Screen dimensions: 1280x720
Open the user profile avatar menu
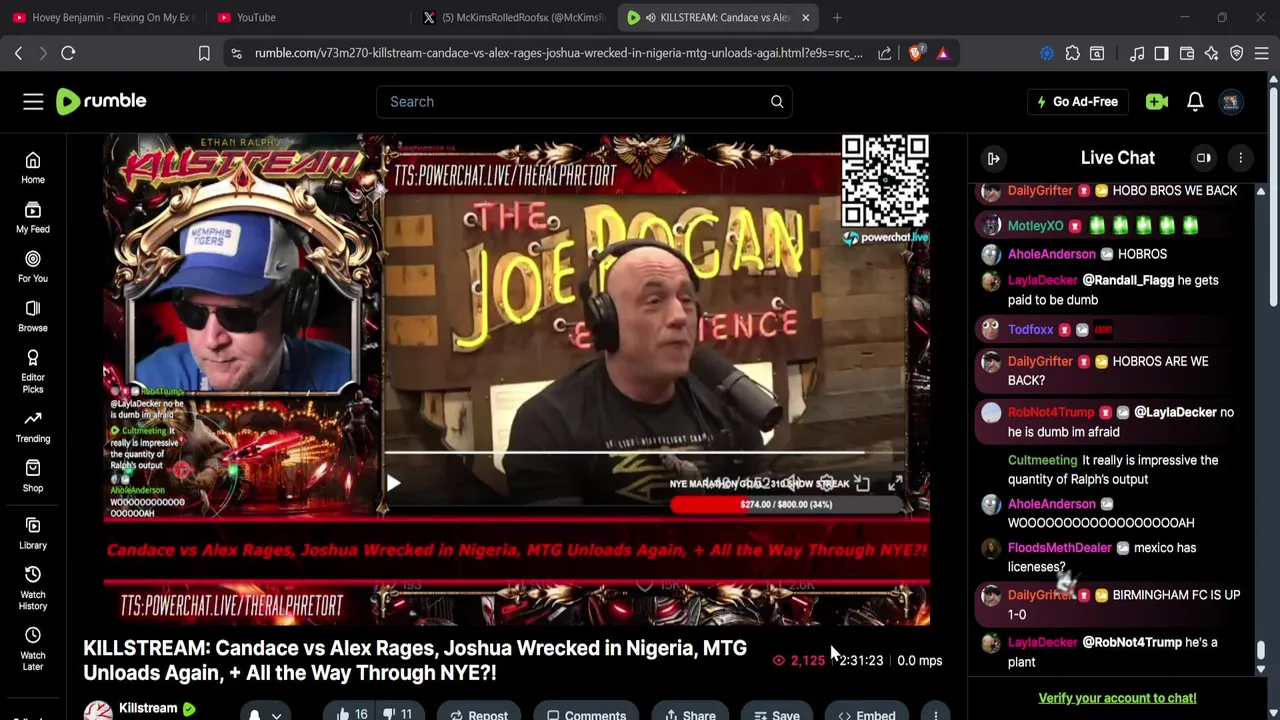pyautogui.click(x=1231, y=101)
